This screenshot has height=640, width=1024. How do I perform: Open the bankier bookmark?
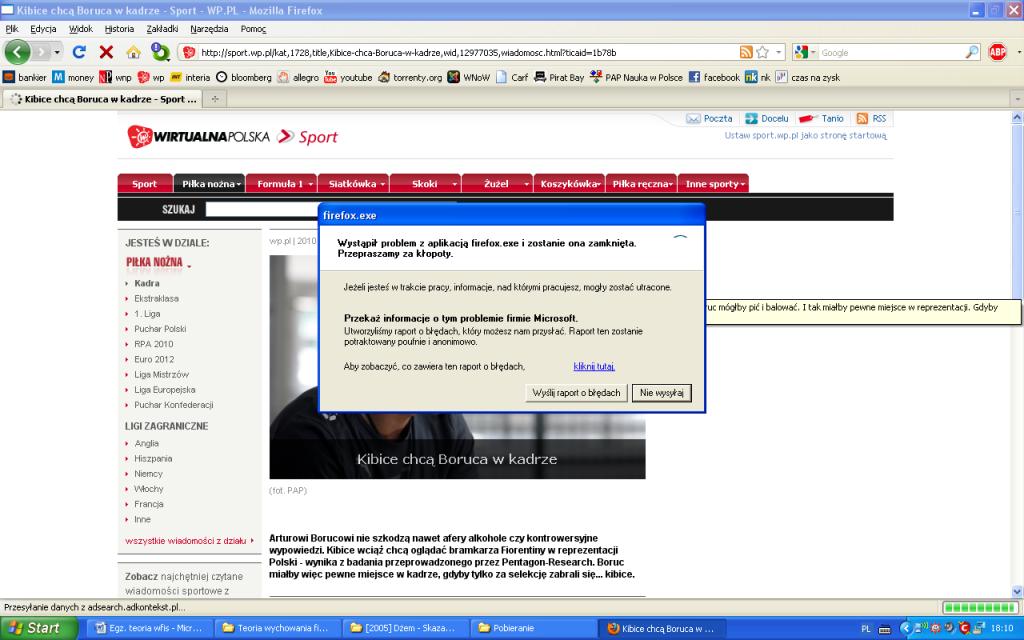25,77
